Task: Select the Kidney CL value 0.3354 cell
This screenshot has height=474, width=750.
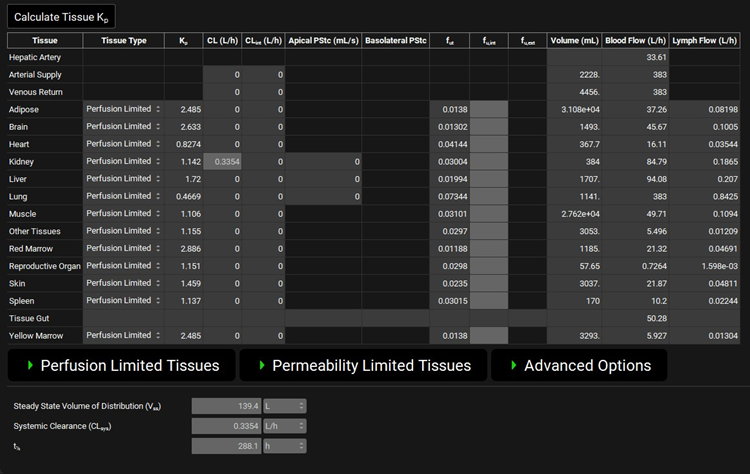Action: click(222, 161)
